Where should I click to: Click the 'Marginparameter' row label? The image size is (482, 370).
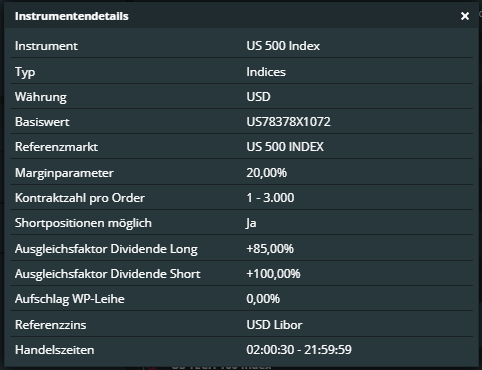64,173
